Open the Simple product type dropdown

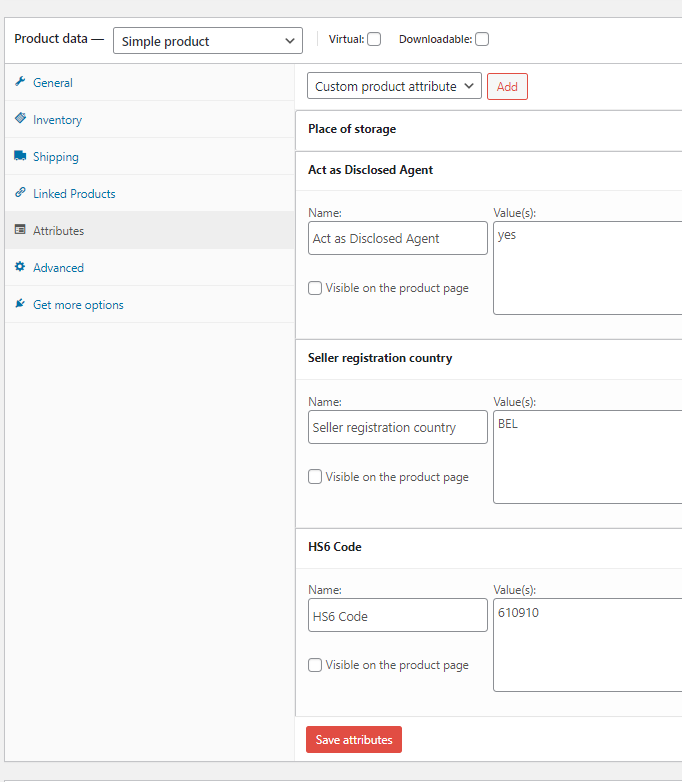(208, 41)
